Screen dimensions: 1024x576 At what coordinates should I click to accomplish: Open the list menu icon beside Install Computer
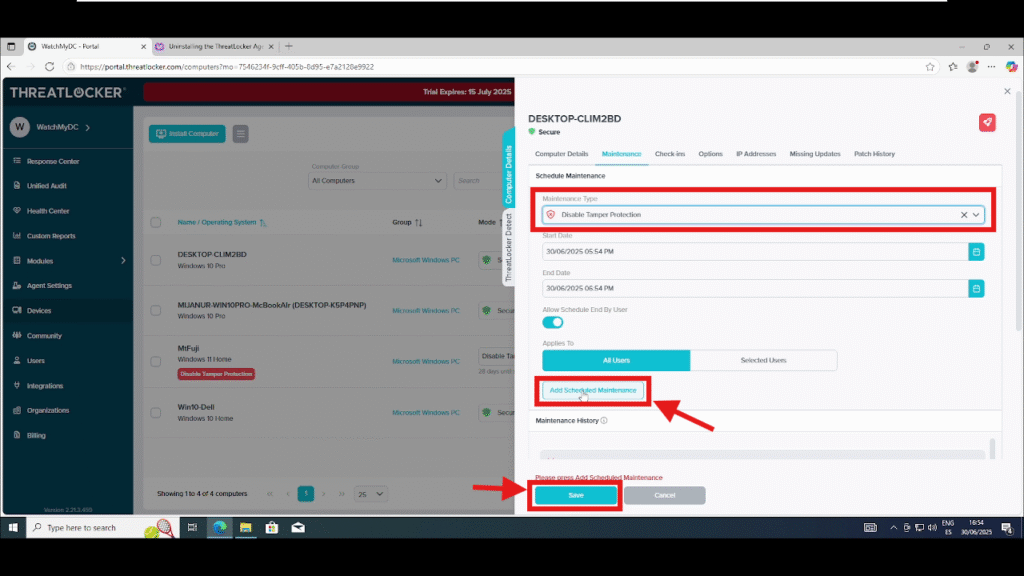click(240, 134)
